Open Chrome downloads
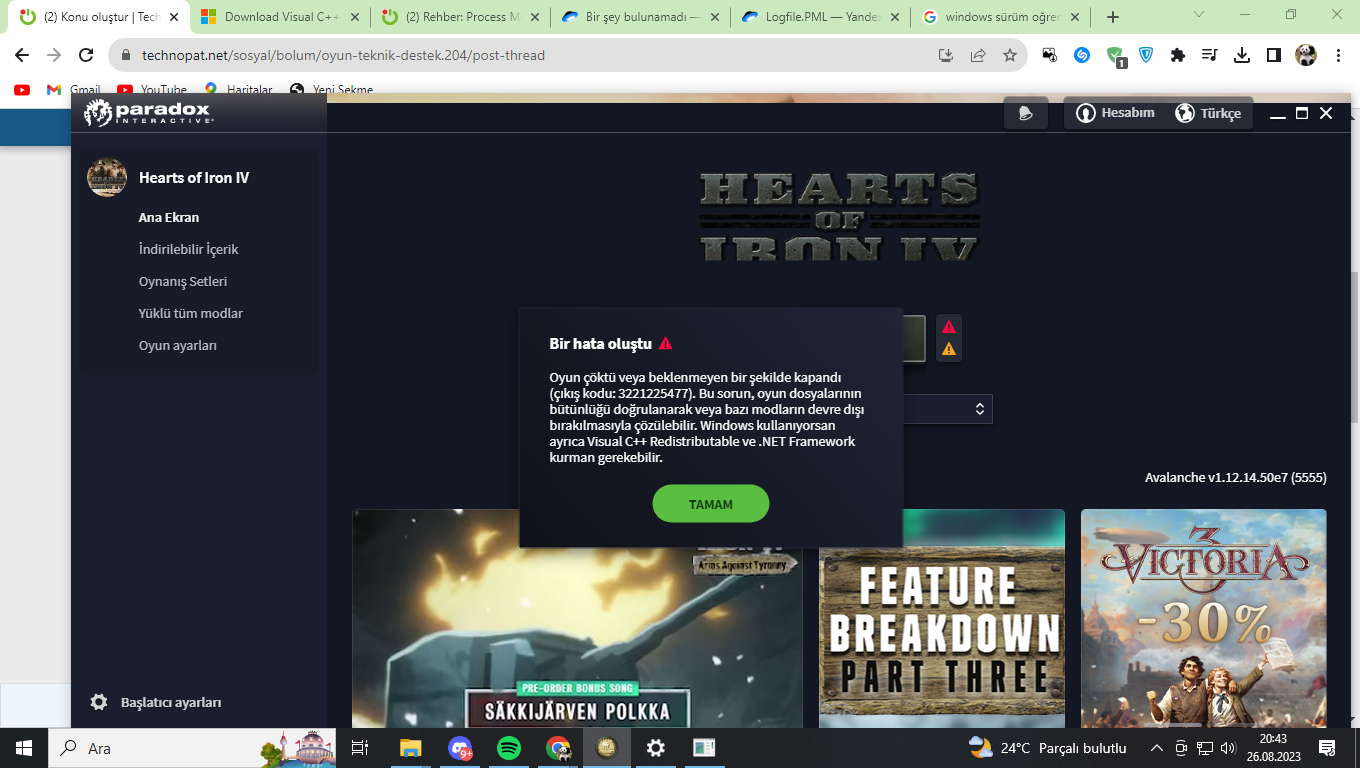This screenshot has height=768, width=1360. click(1242, 55)
